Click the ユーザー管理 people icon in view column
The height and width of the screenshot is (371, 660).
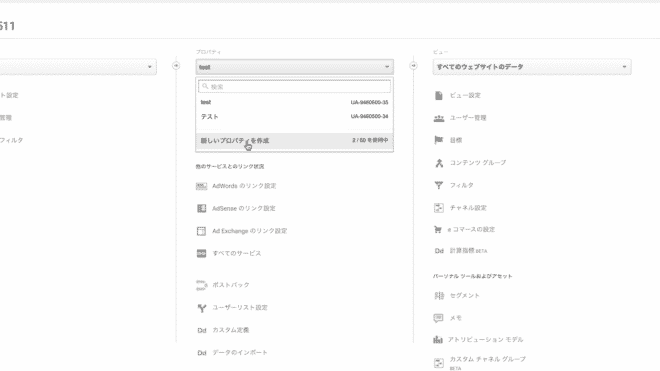[439, 118]
